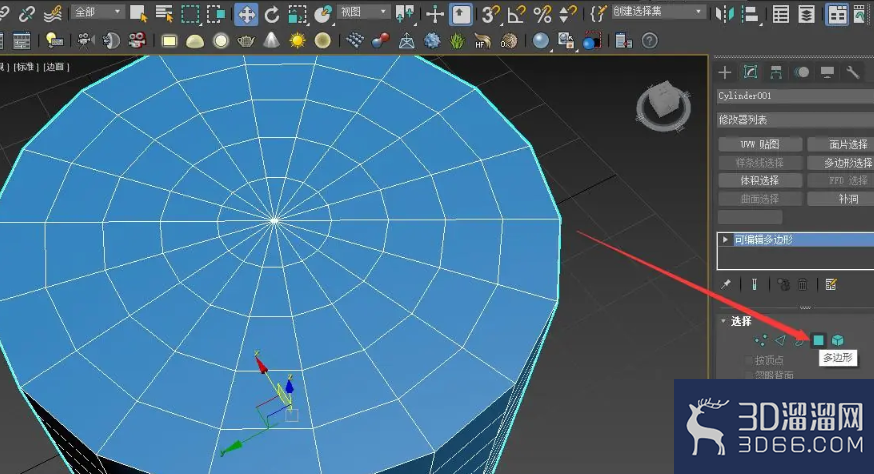This screenshot has width=874, height=474.
Task: Click the 多边形选择 modifier button
Action: point(841,163)
